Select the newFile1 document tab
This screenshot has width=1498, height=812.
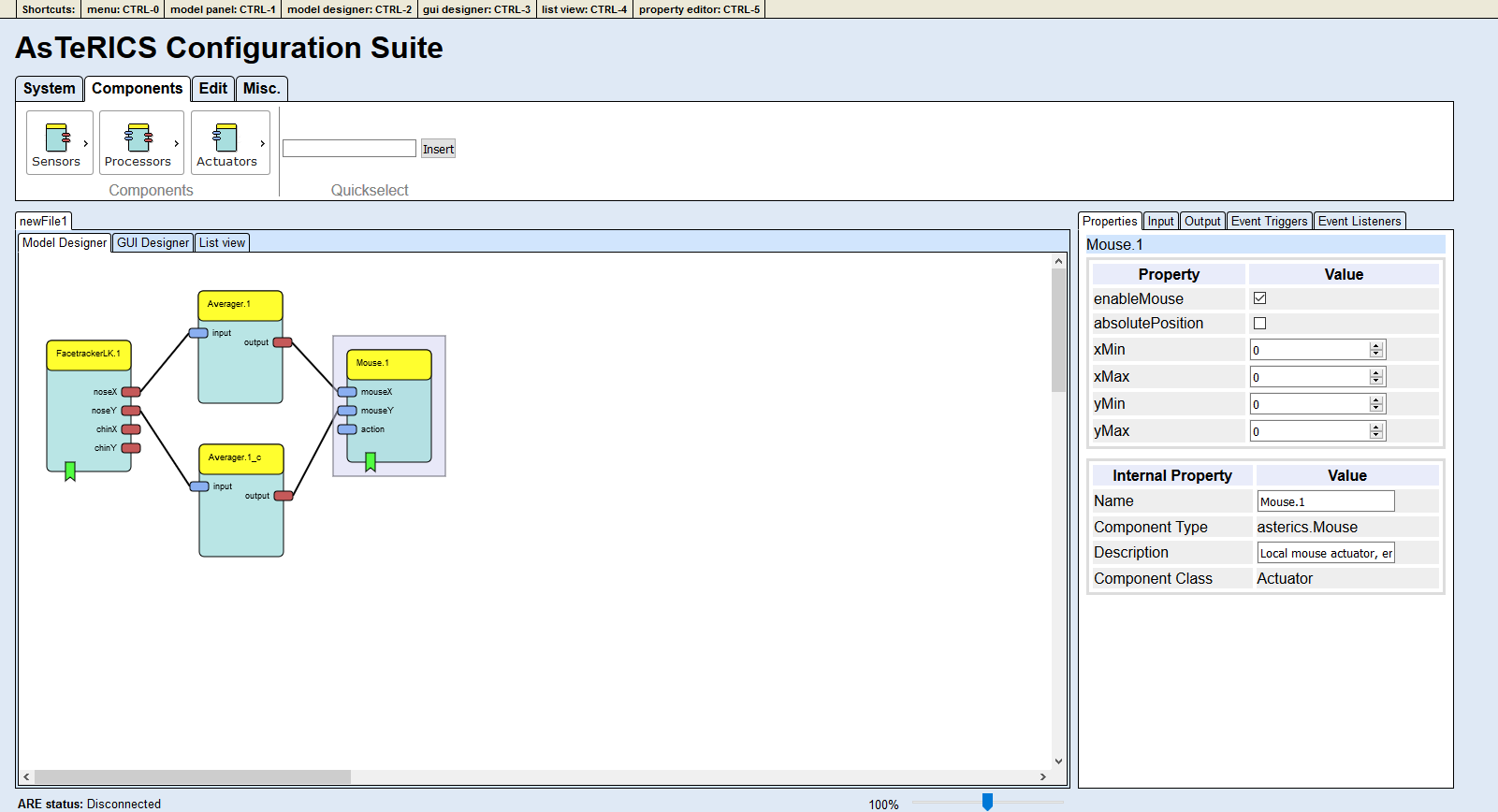pyautogui.click(x=44, y=222)
